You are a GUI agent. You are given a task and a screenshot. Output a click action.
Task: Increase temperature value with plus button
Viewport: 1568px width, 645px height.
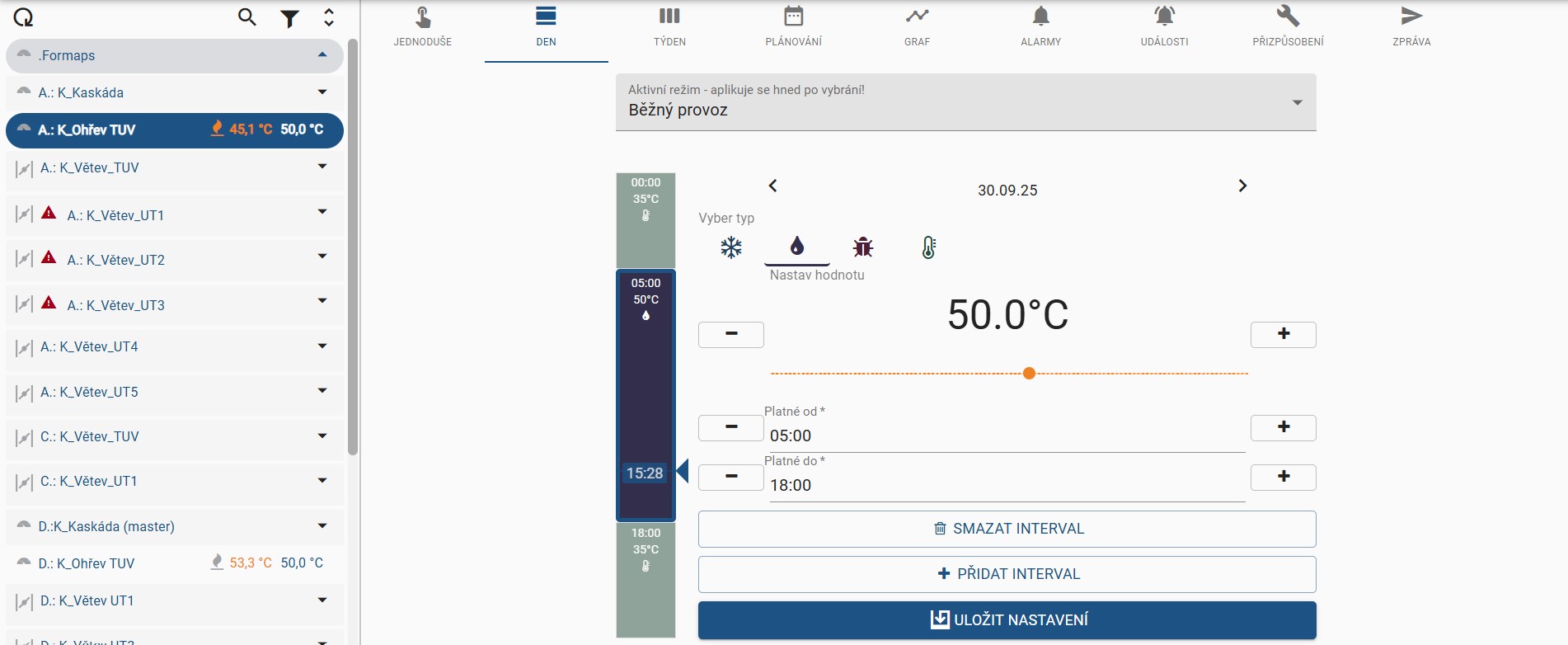point(1283,335)
